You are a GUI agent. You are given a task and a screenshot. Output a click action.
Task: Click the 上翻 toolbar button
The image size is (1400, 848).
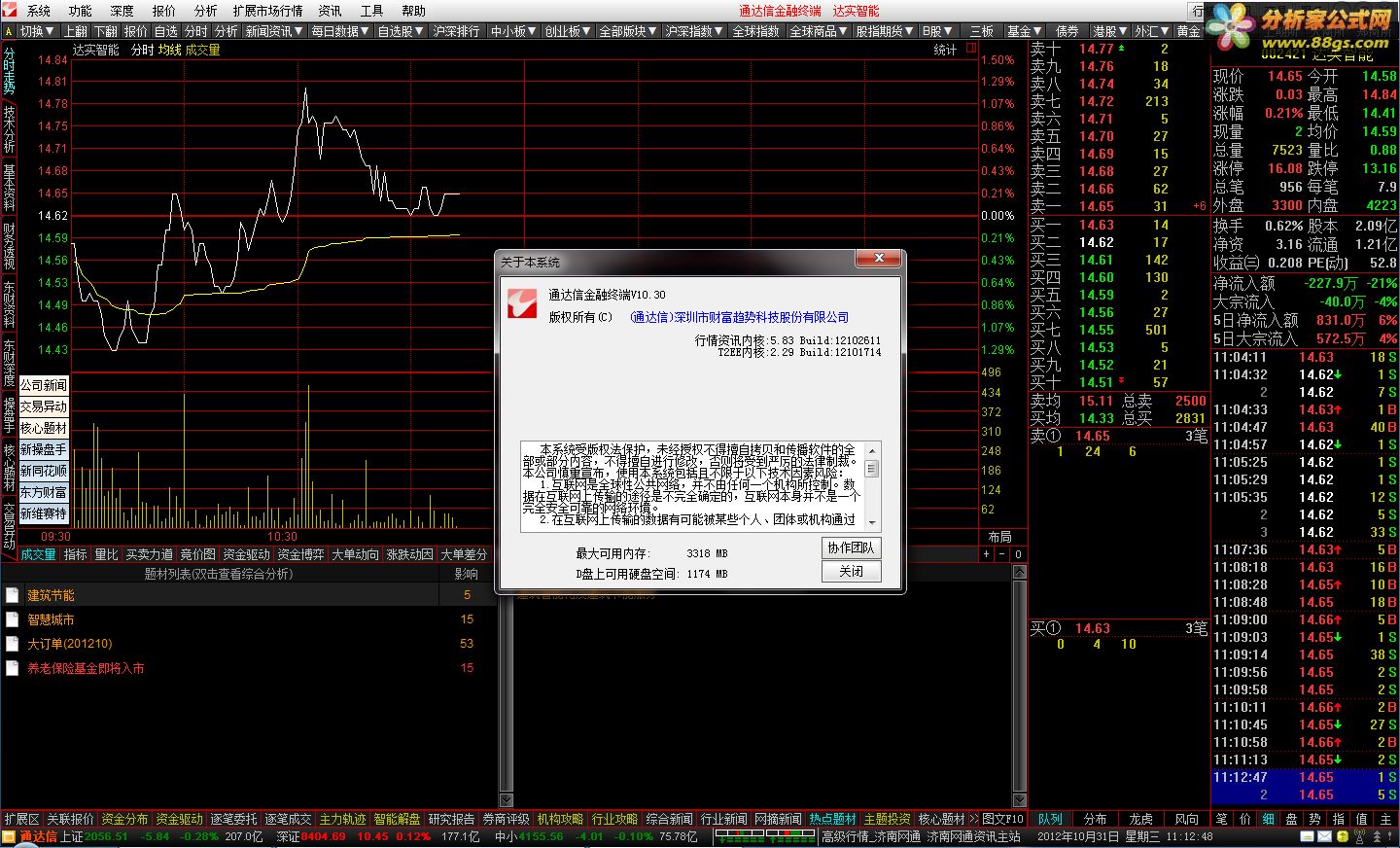[x=76, y=31]
